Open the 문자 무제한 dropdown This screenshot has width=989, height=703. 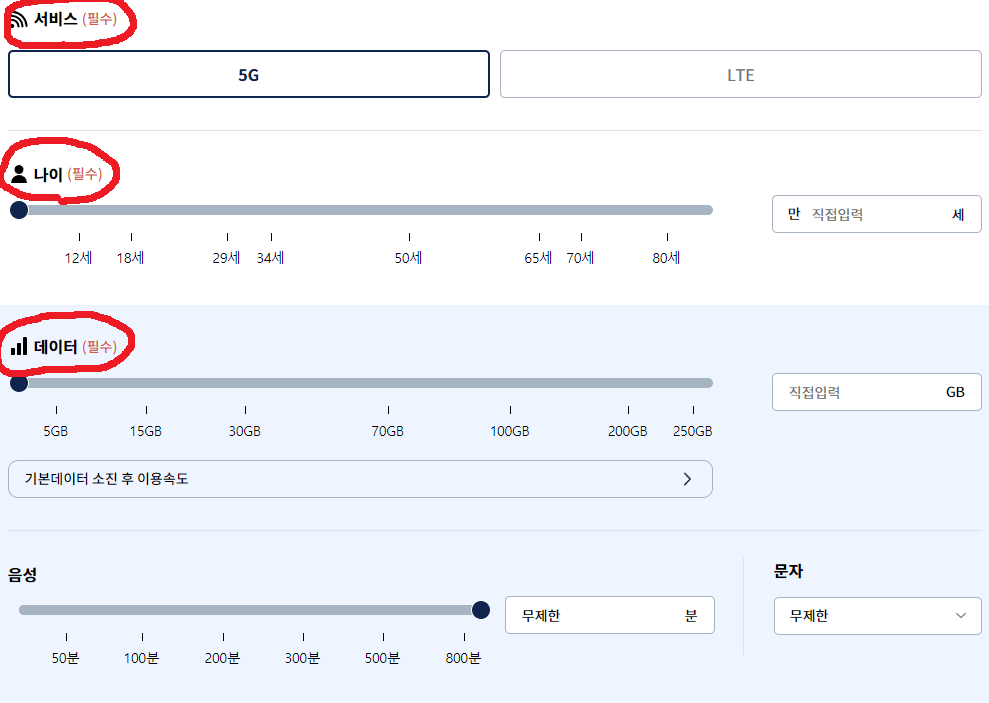pos(877,616)
